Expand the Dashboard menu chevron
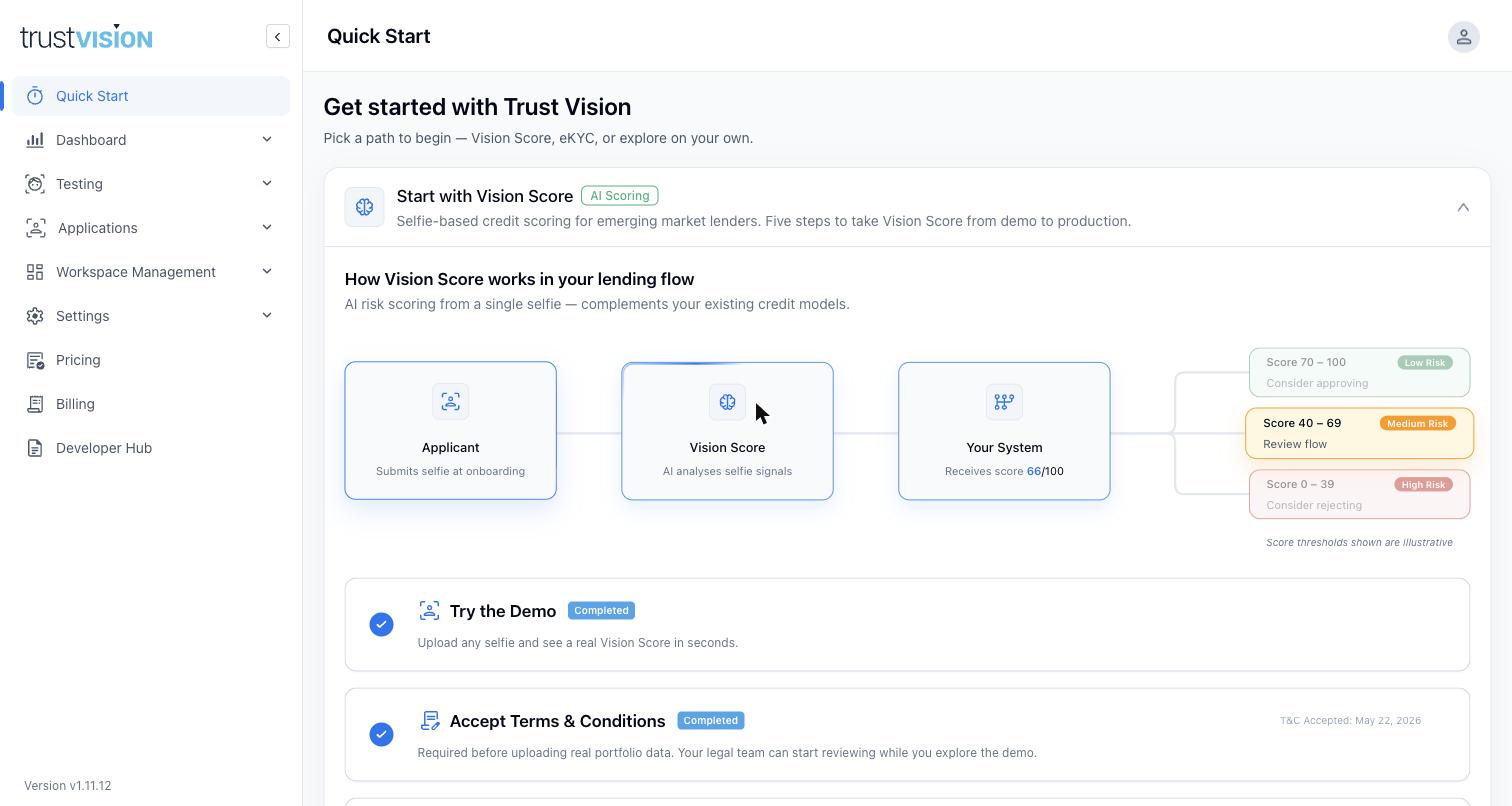Viewport: 1512px width, 806px height. (x=267, y=139)
